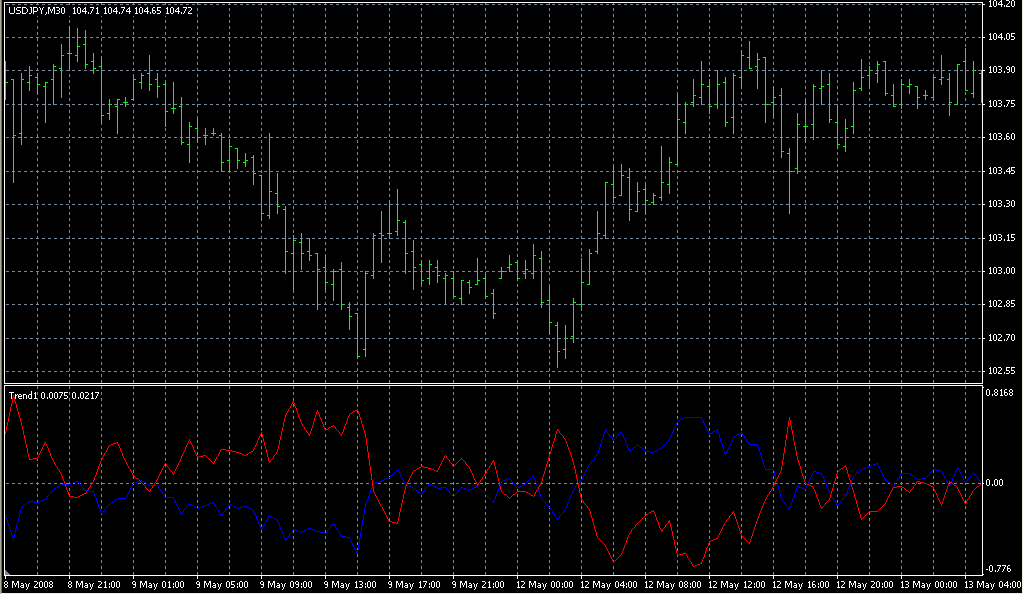Viewport: 1024px width, 594px height.
Task: Click the 102.55 price axis label
Action: (x=1001, y=371)
